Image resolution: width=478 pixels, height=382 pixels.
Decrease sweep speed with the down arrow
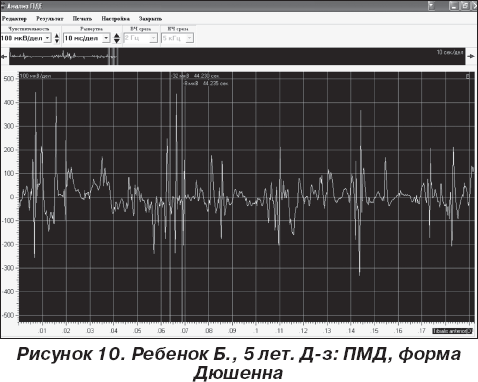pos(117,41)
